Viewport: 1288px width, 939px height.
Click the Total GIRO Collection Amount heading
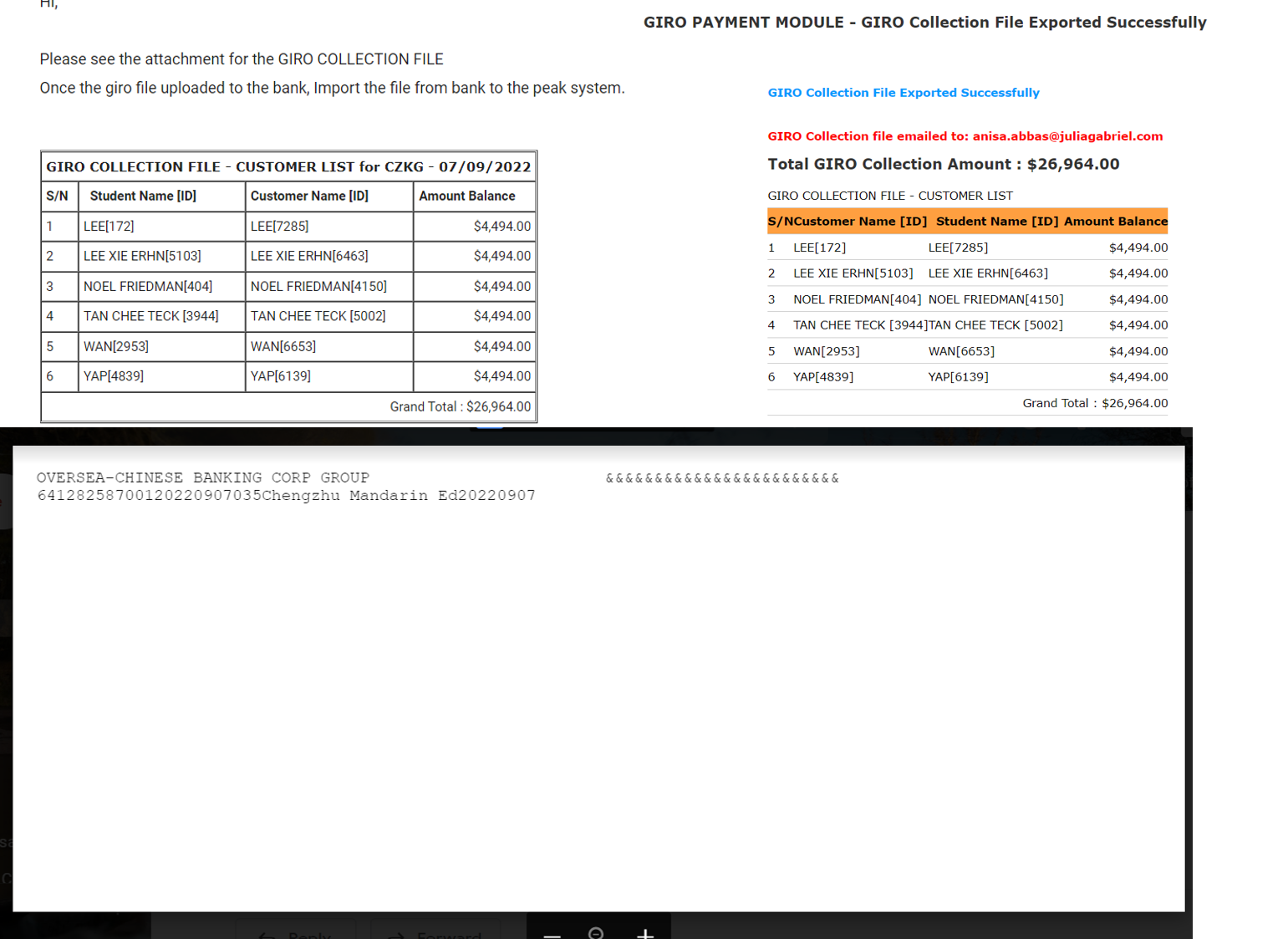[x=944, y=165]
